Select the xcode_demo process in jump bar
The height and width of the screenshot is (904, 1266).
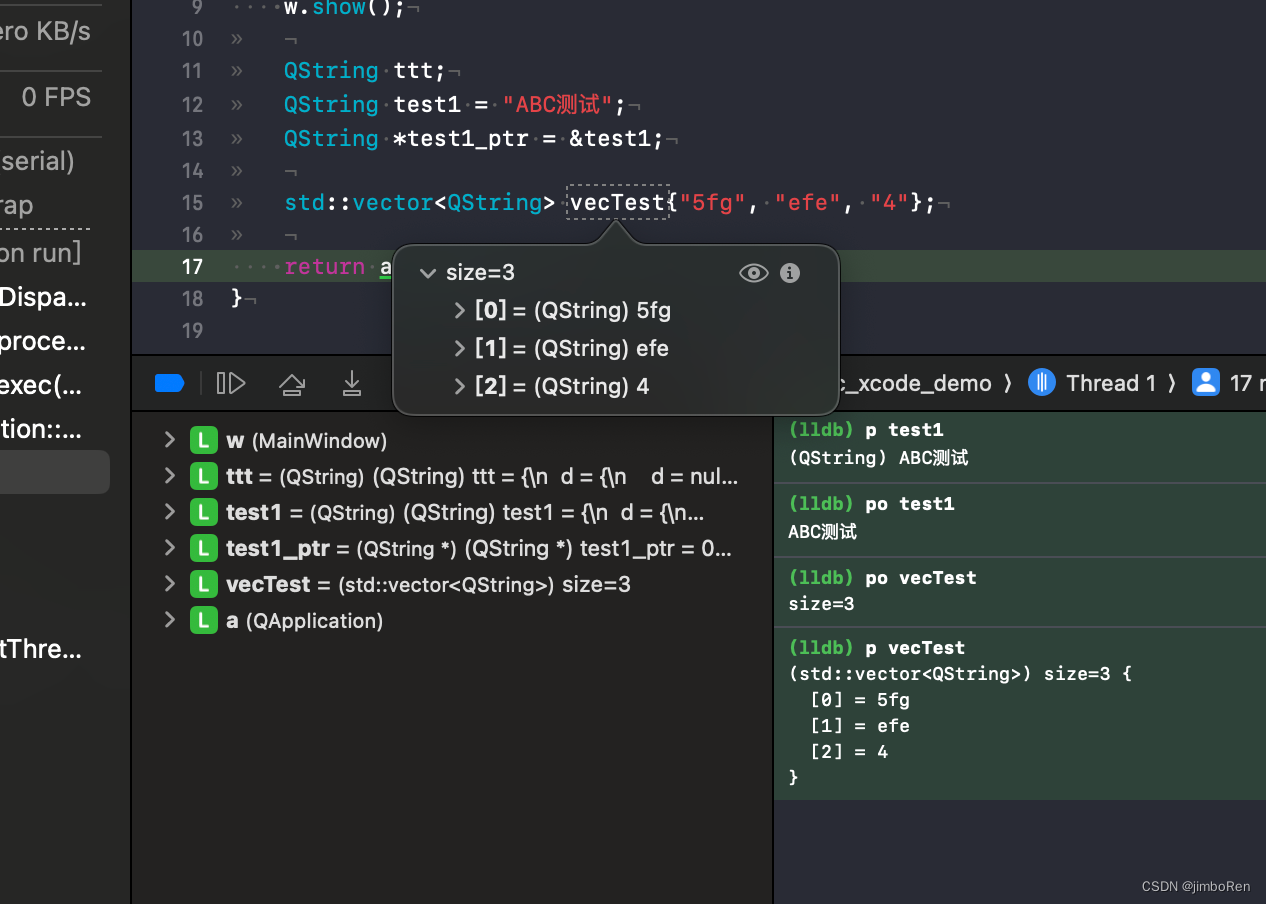(x=915, y=383)
